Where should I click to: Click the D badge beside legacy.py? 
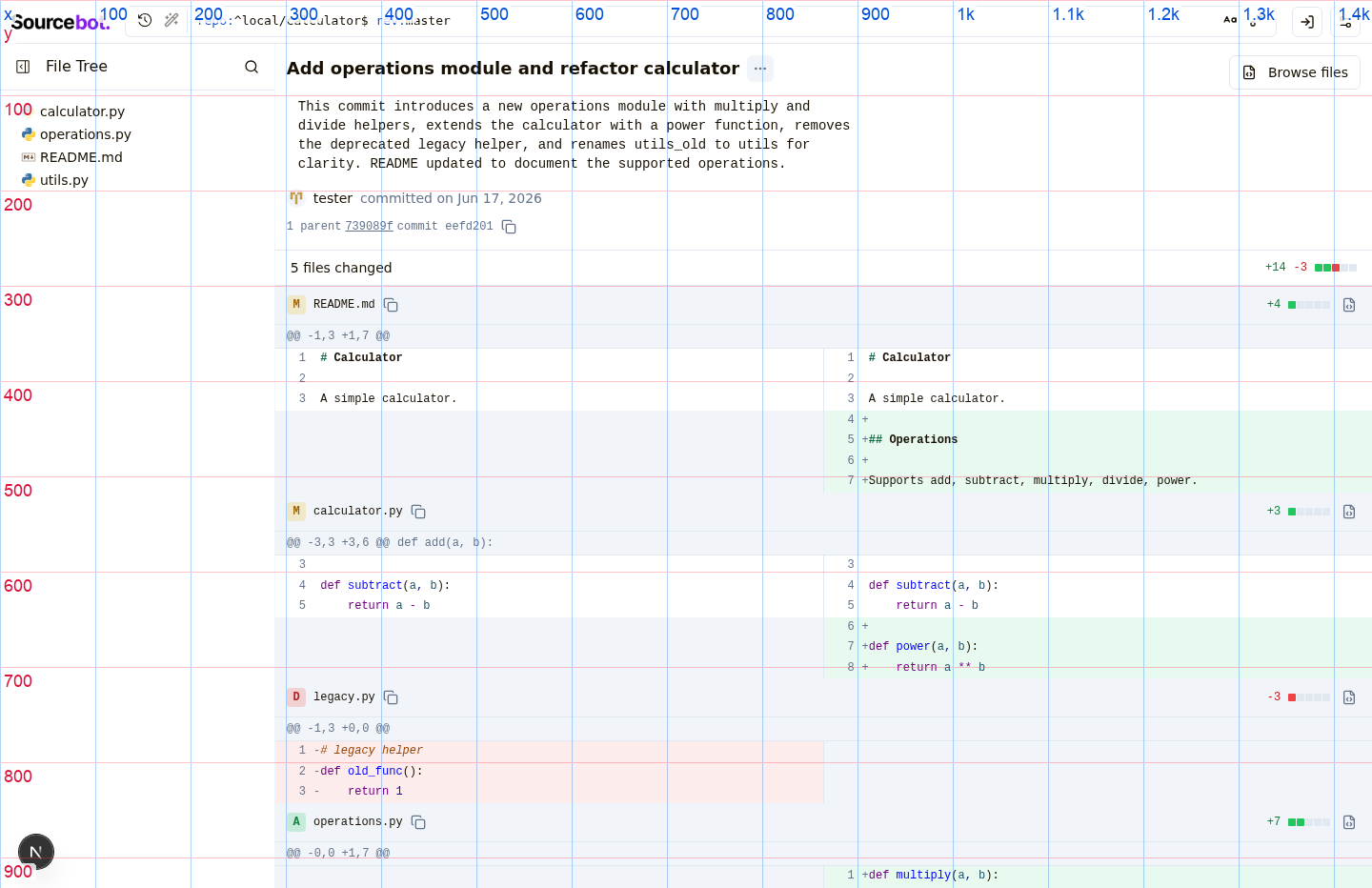296,697
